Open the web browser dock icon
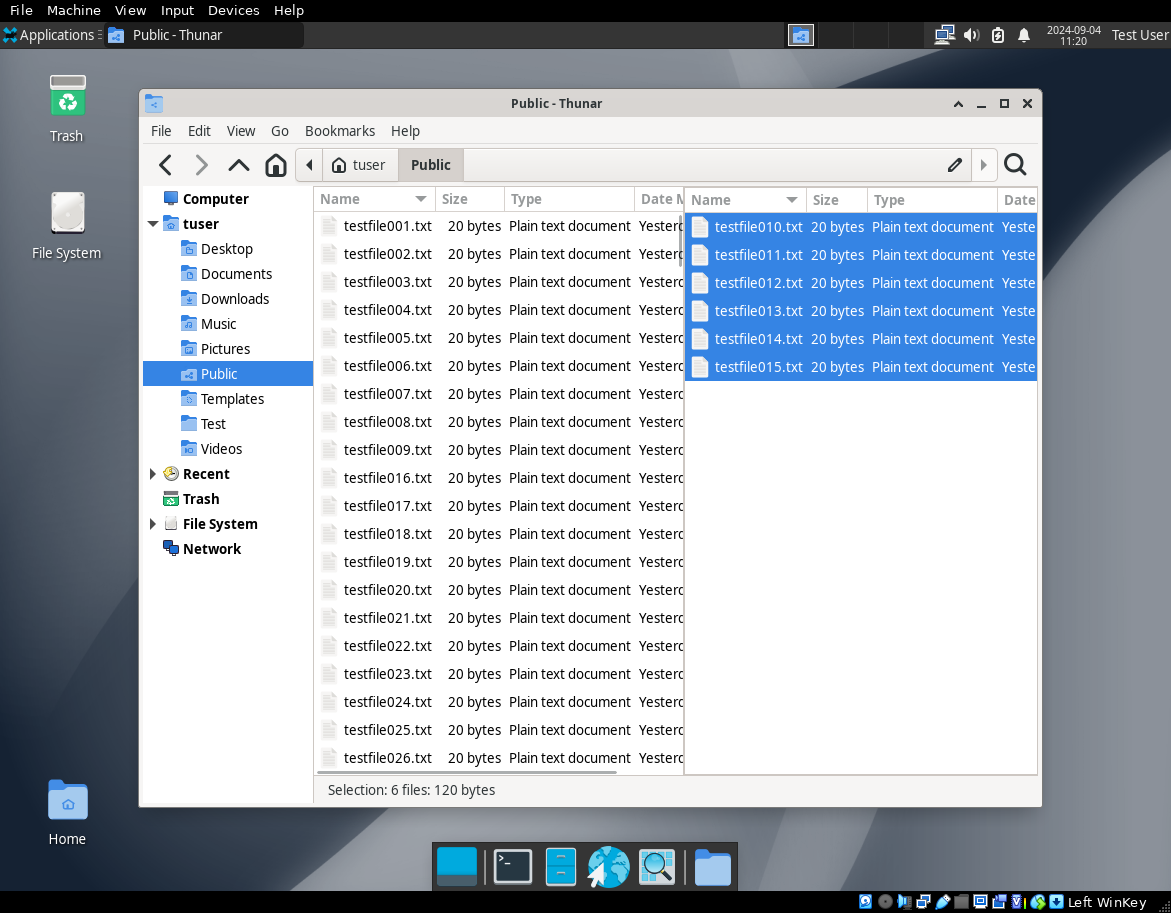 pos(608,866)
